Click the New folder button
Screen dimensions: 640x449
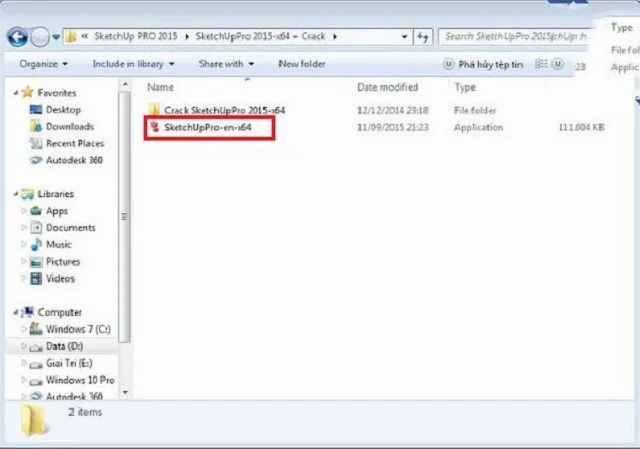pos(302,64)
